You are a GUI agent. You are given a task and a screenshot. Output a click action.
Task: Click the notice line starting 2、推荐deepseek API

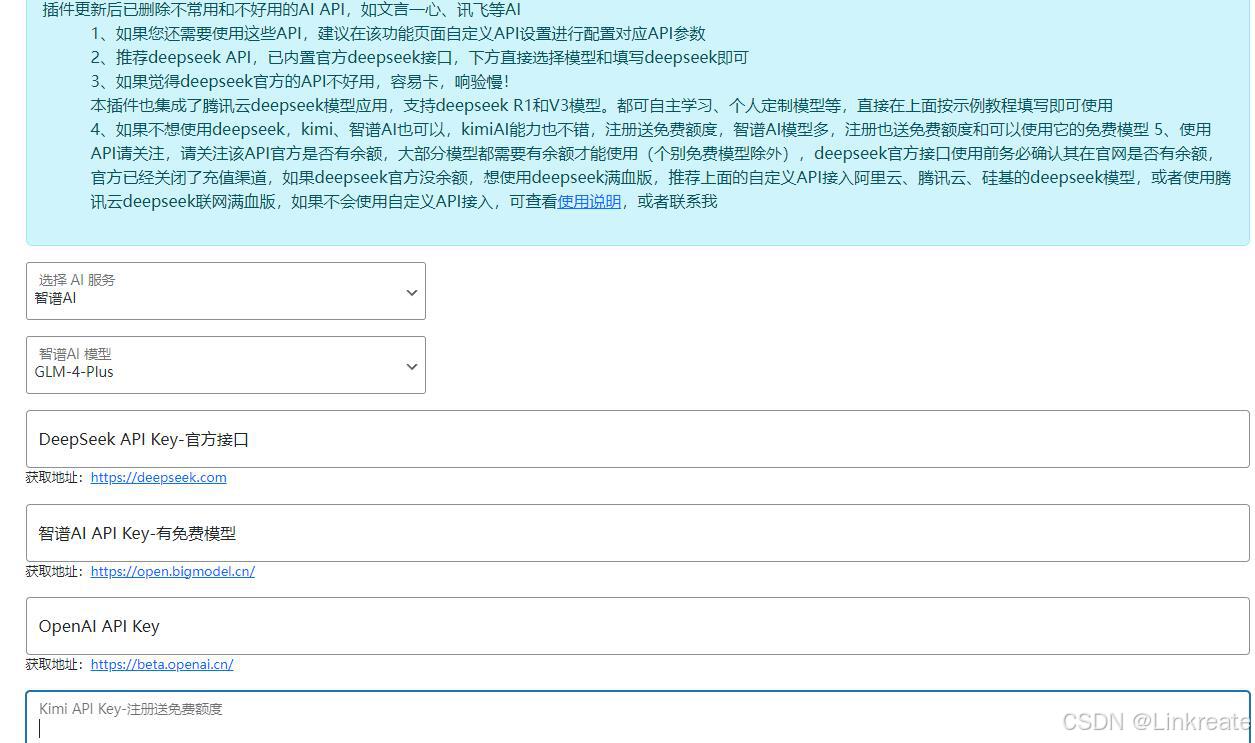click(x=419, y=57)
